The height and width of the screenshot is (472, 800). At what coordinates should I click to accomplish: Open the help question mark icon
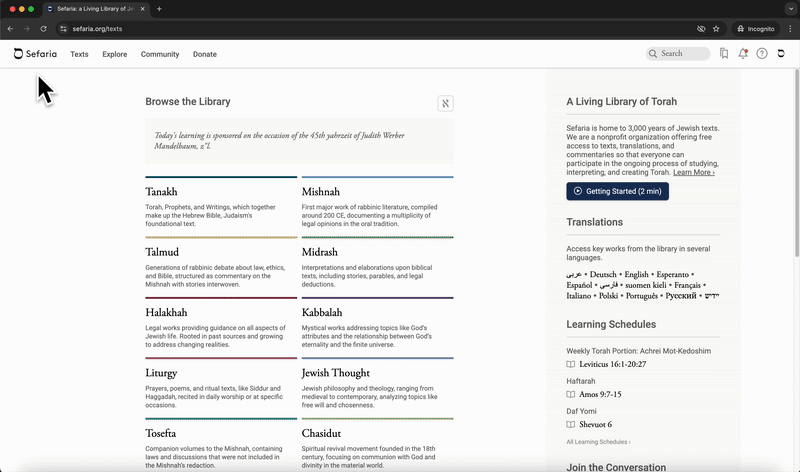[762, 54]
